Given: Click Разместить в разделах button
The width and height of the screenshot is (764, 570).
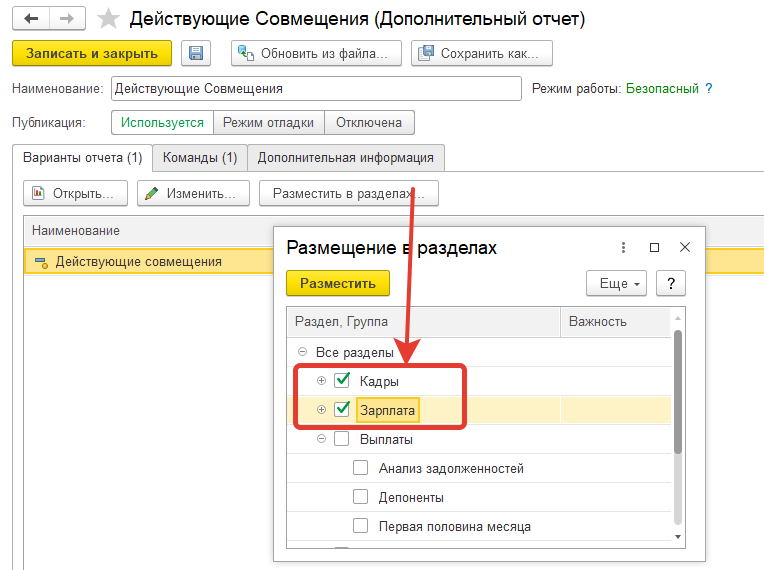Looking at the screenshot, I should pos(349,193).
